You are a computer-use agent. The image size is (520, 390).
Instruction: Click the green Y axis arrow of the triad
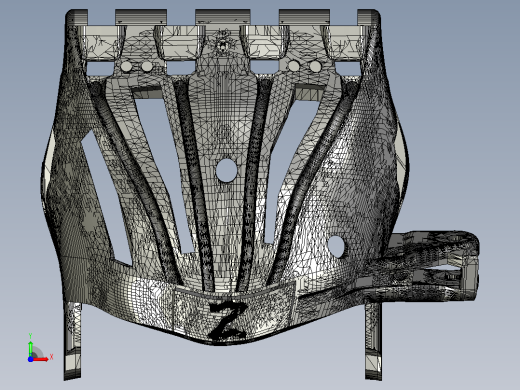pyautogui.click(x=31, y=348)
